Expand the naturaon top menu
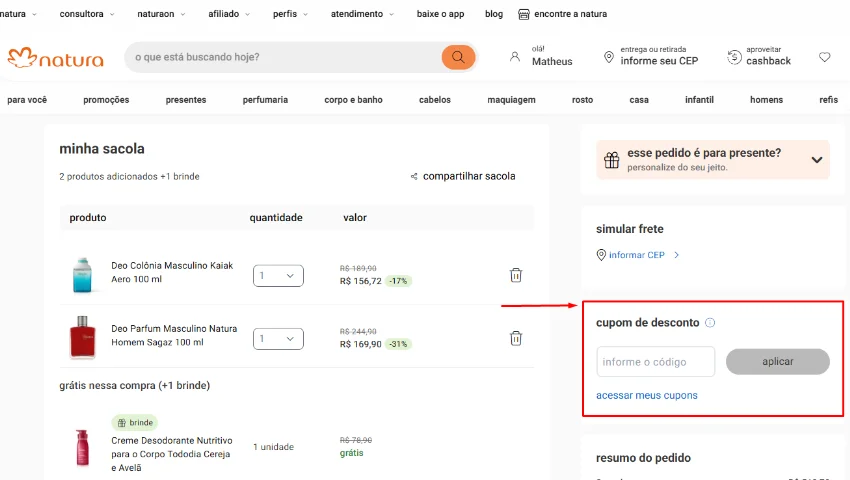The width and height of the screenshot is (850, 480). click(x=161, y=14)
